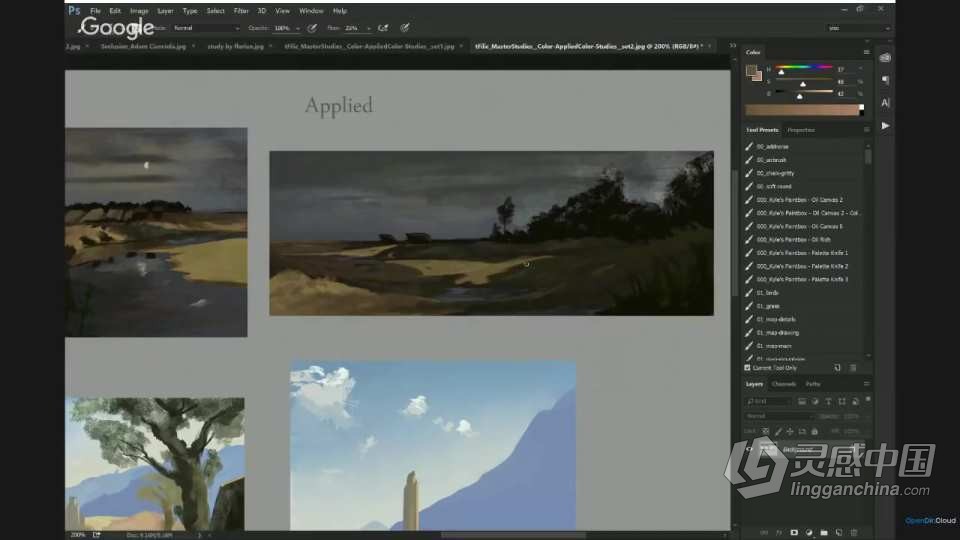Open the layer Kind filter dropdown
This screenshot has width=960, height=540.
point(769,402)
